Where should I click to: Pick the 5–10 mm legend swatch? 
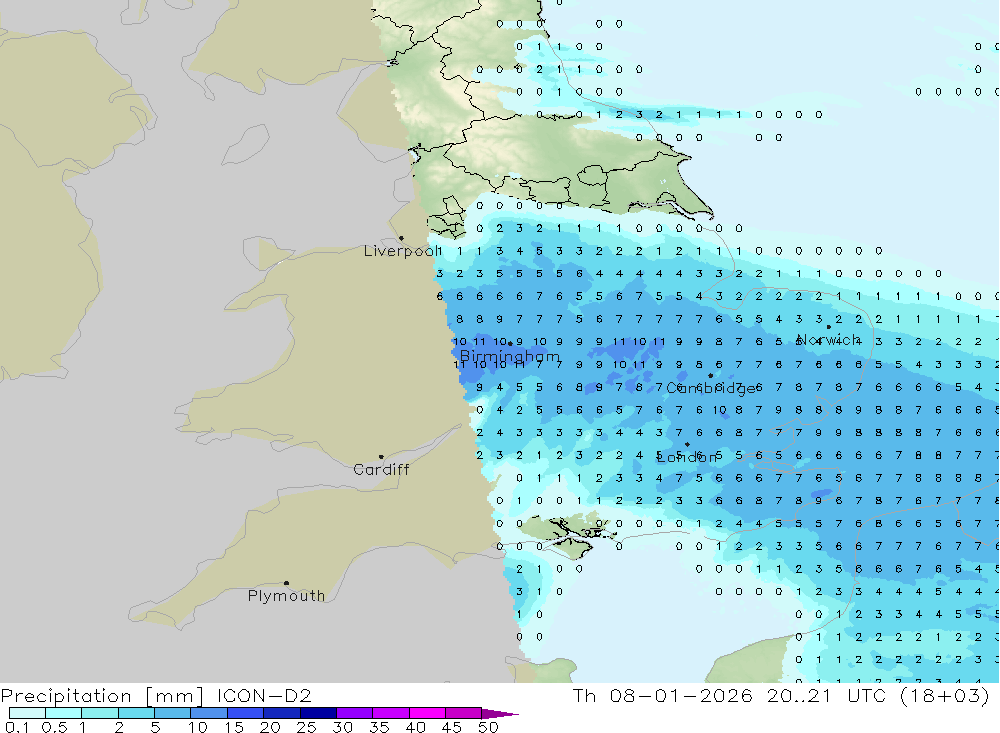pos(173,713)
